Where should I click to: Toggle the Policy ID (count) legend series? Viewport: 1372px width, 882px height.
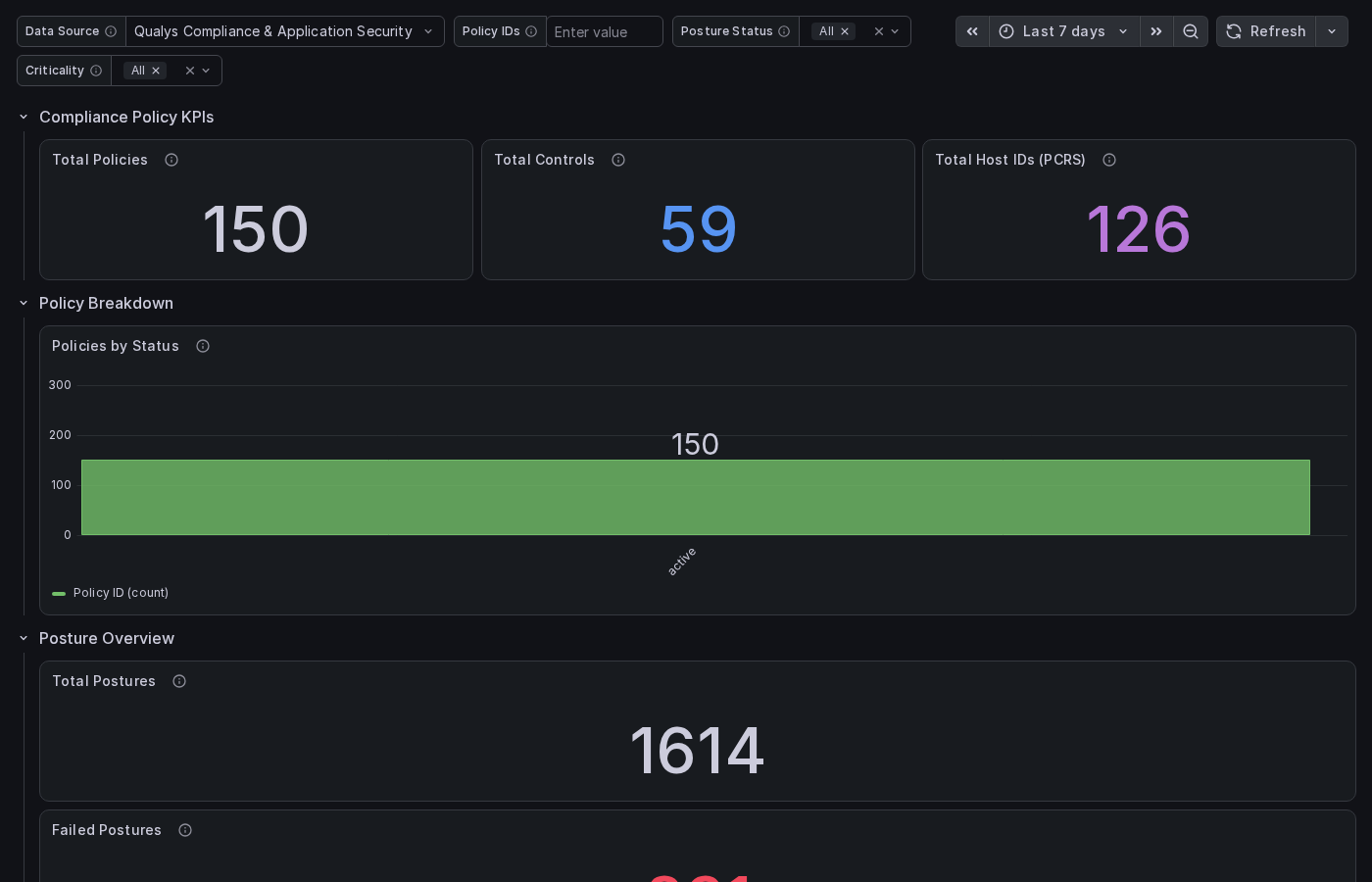point(121,593)
